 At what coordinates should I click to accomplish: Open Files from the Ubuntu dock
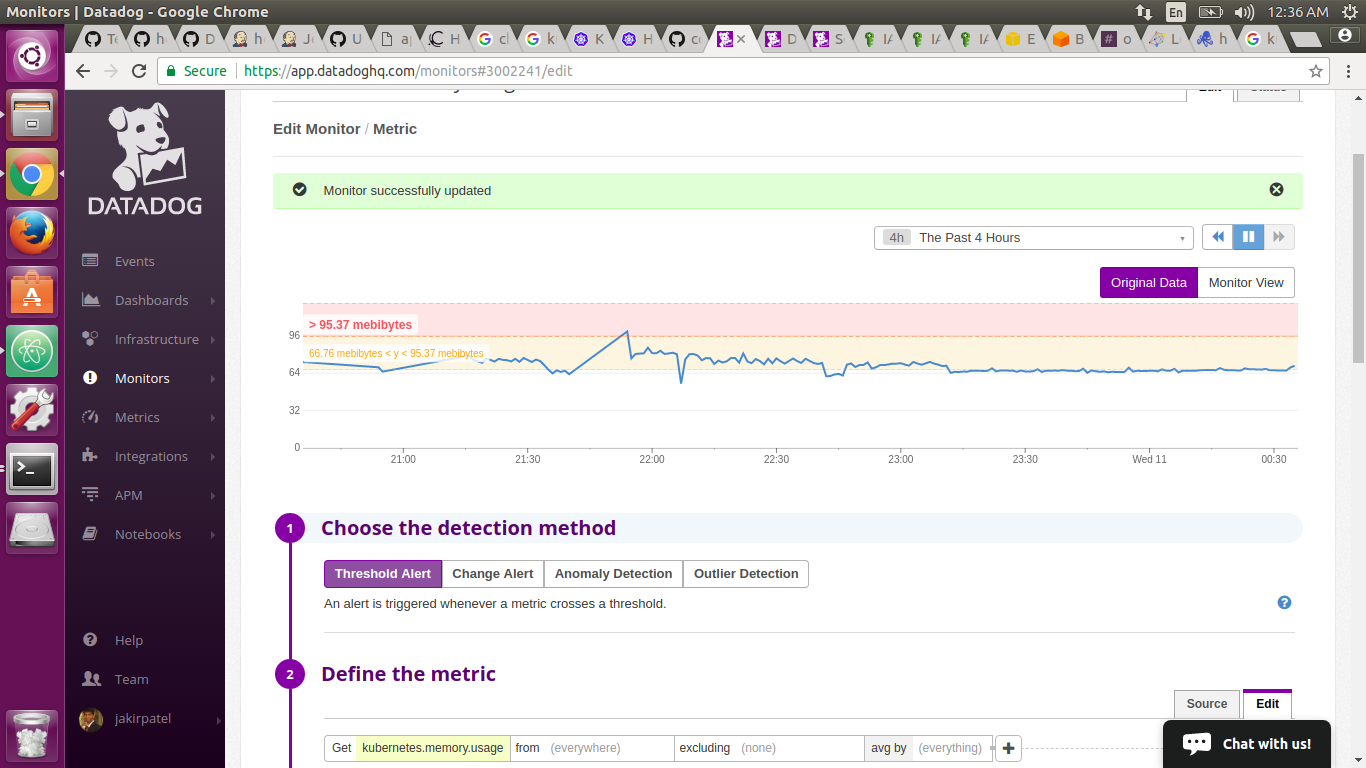pos(32,115)
